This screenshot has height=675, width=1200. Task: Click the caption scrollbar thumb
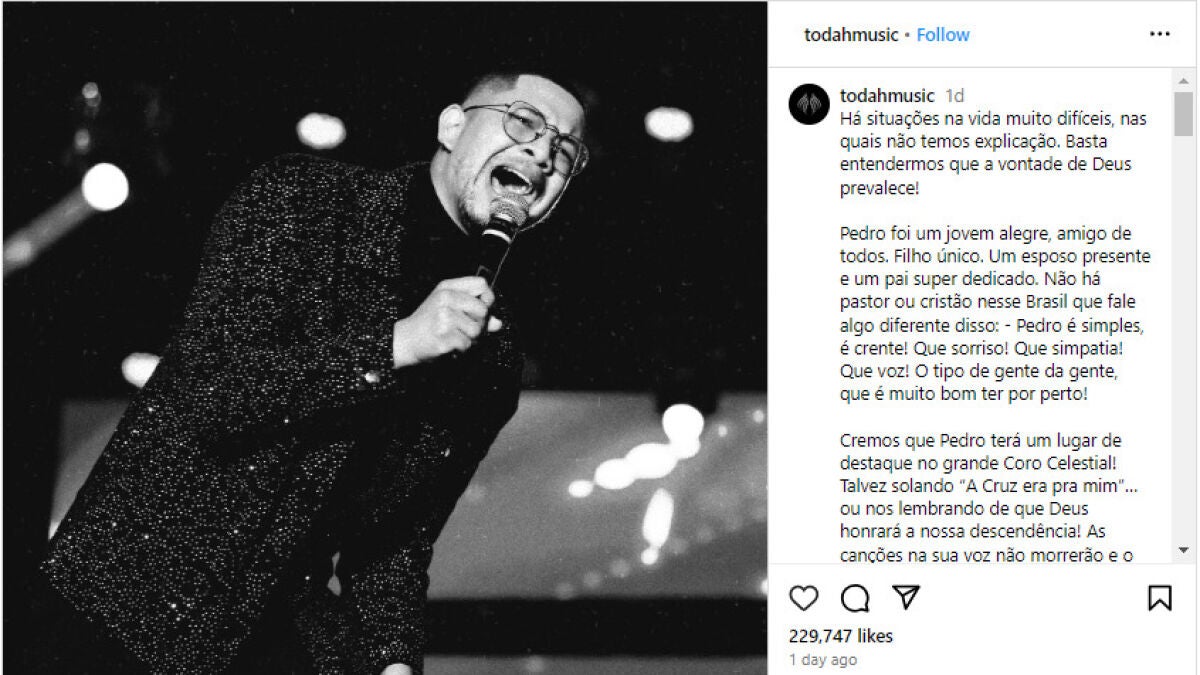1184,113
